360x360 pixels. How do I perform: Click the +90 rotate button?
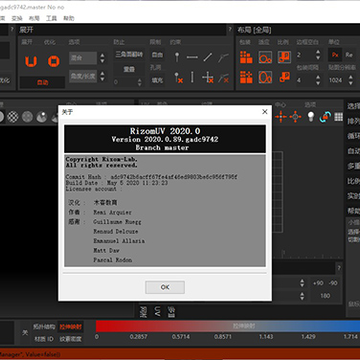click(318, 283)
